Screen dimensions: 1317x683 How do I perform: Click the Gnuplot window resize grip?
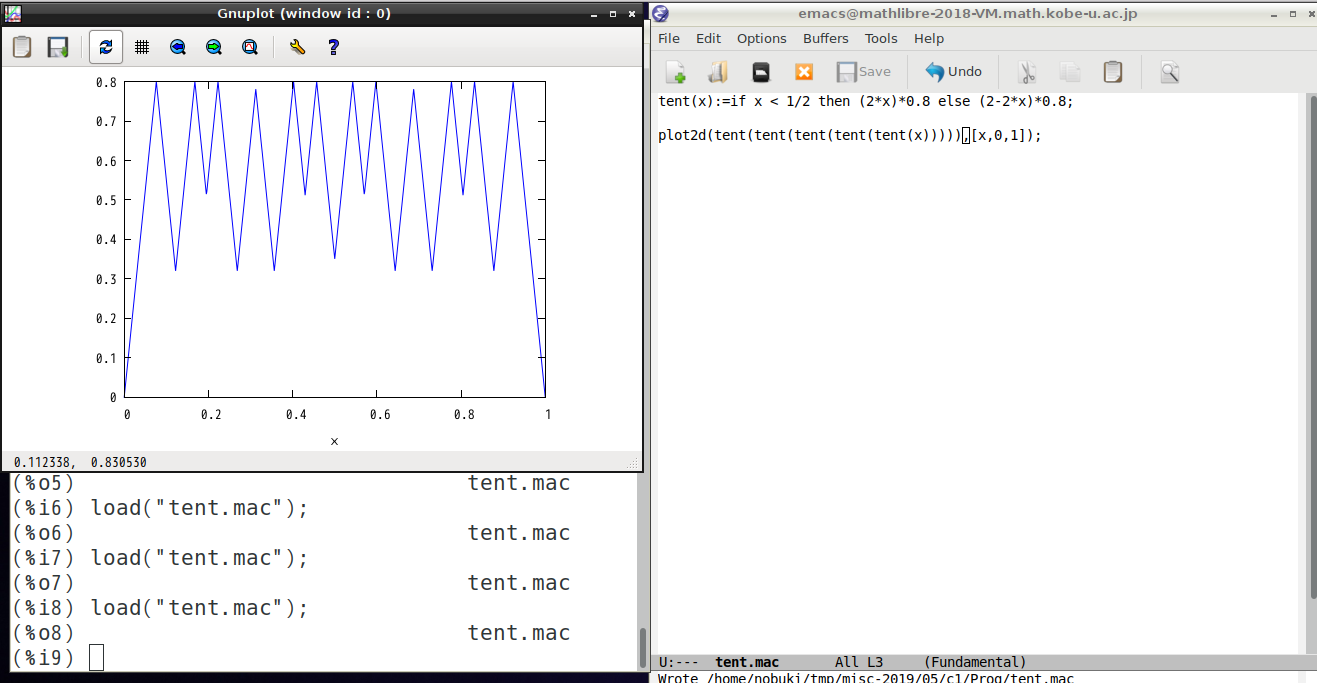tap(632, 463)
